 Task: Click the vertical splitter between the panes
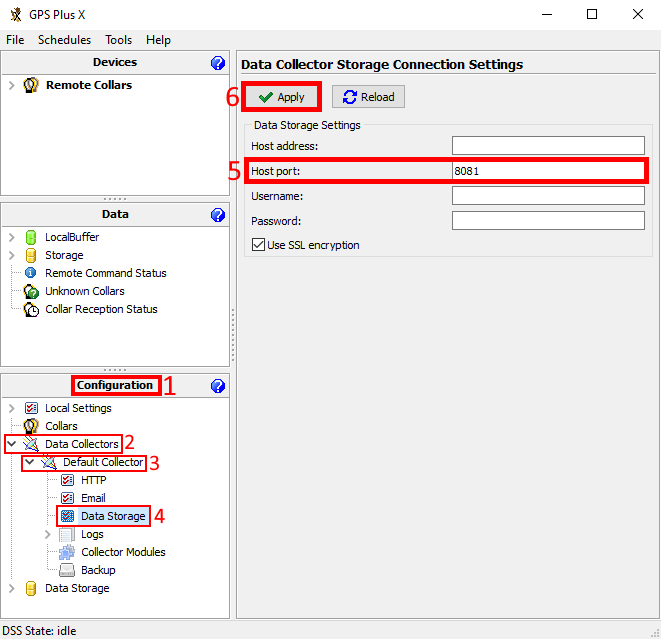[233, 335]
